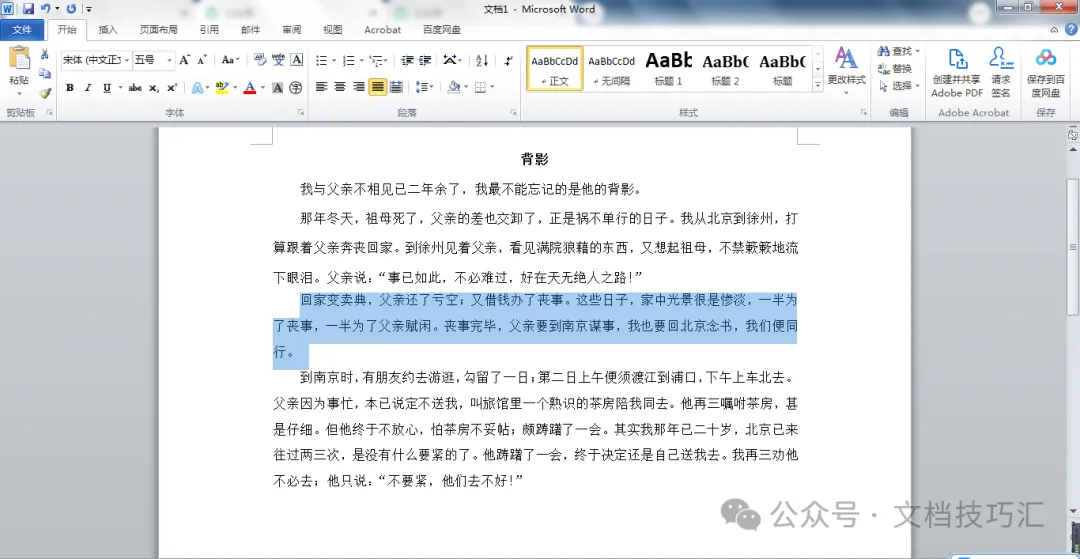Toggle Bold formatting
Image resolution: width=1080 pixels, height=559 pixels.
click(x=70, y=87)
